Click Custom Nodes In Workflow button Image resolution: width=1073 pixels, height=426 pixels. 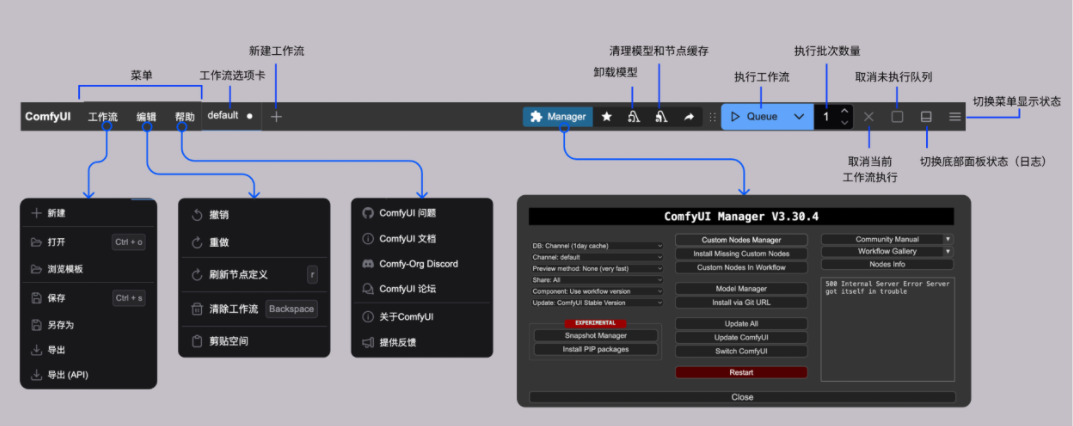741,267
